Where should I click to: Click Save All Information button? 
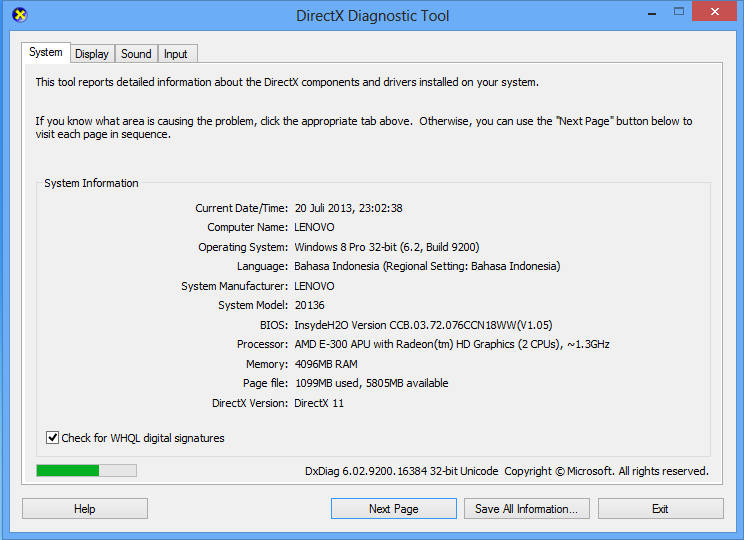click(527, 509)
